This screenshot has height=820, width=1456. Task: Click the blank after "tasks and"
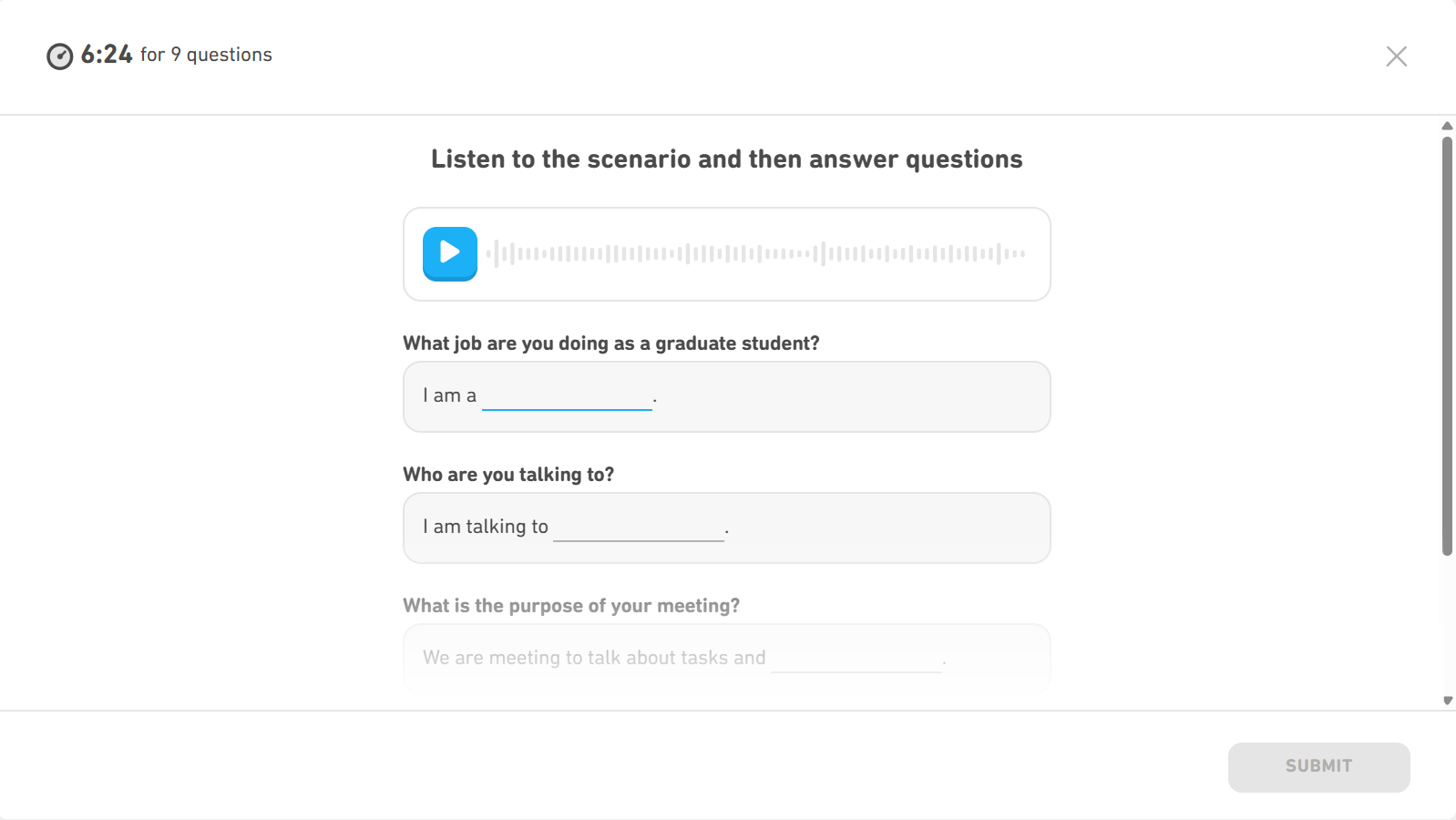[855, 658]
